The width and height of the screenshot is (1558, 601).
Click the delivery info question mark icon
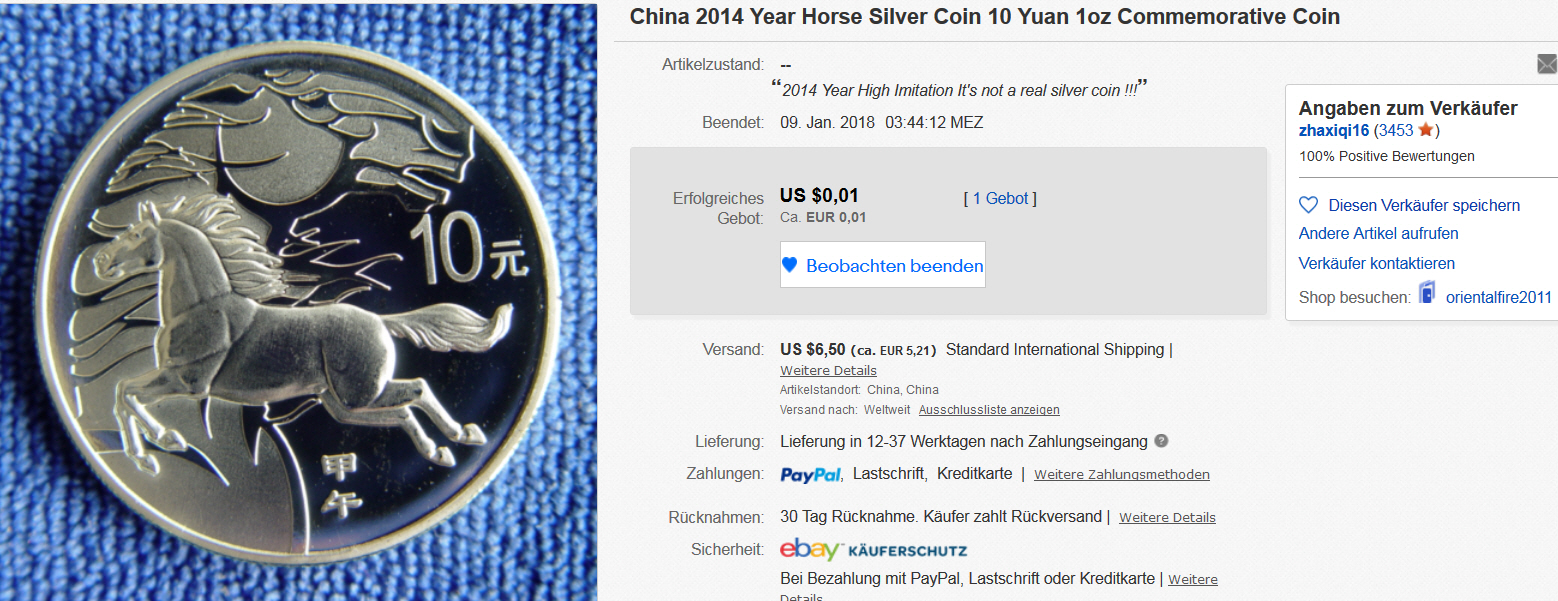[1161, 441]
